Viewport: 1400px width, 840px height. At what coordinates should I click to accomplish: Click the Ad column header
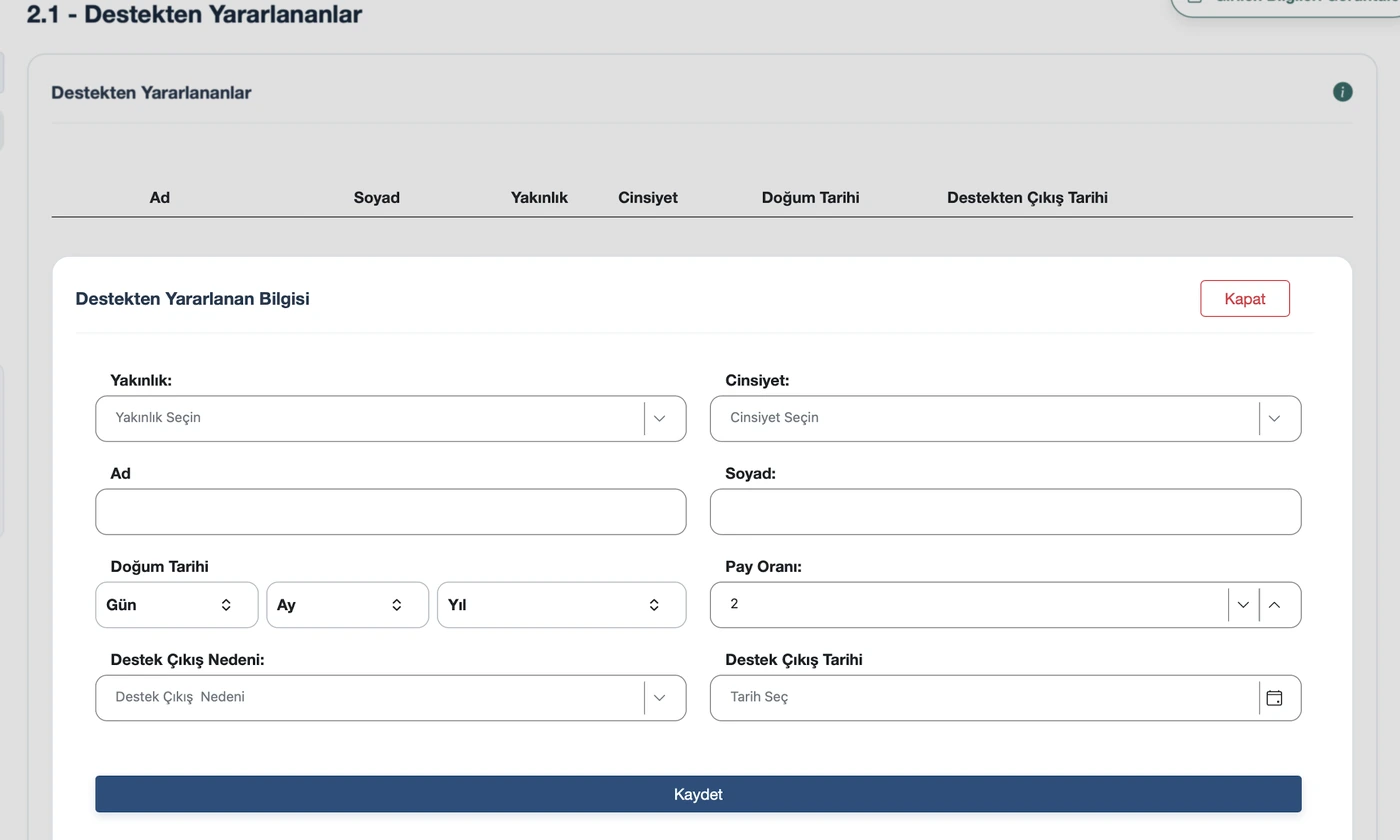coord(160,198)
